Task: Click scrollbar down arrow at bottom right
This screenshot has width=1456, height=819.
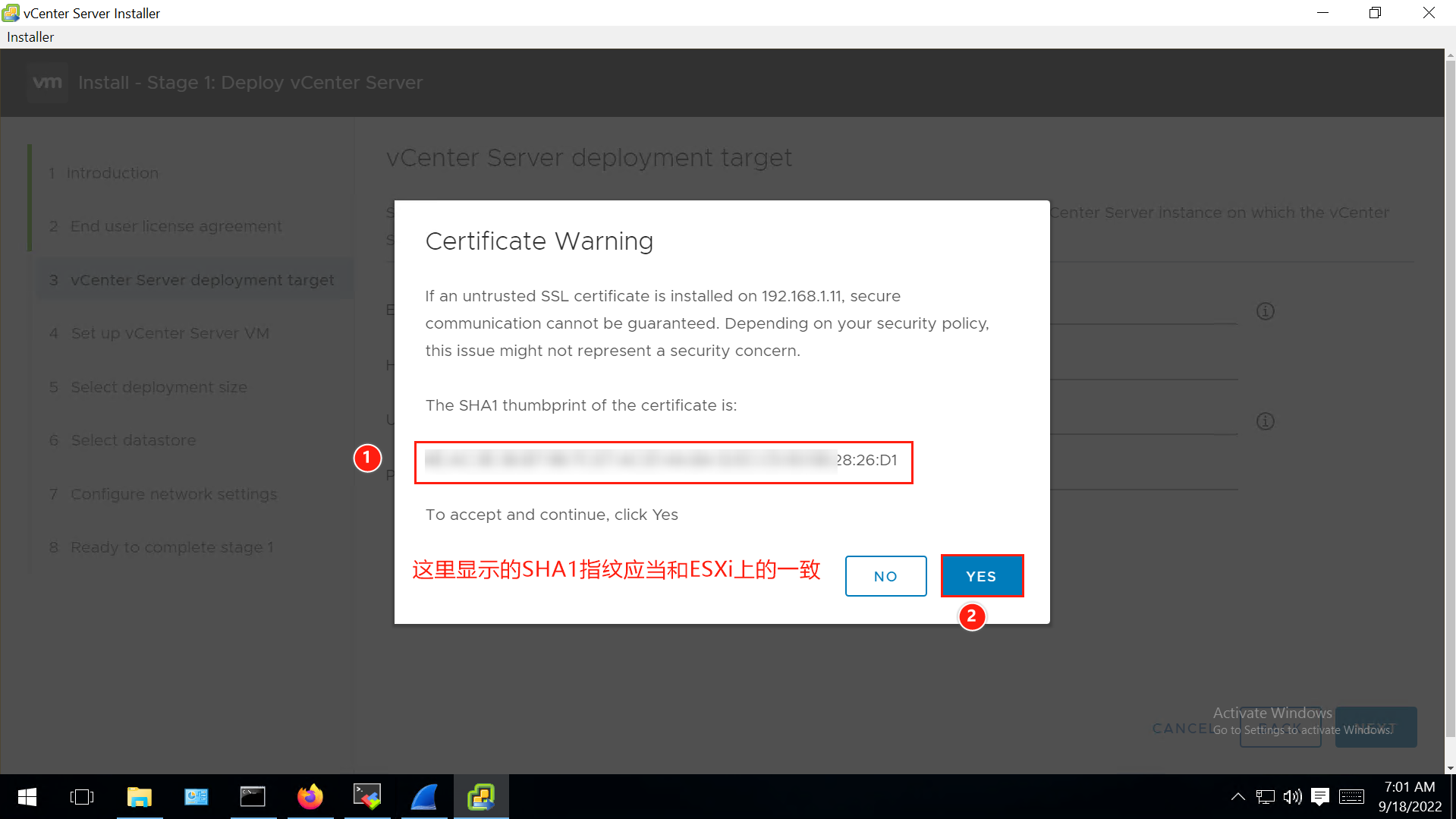Action: (x=1450, y=768)
